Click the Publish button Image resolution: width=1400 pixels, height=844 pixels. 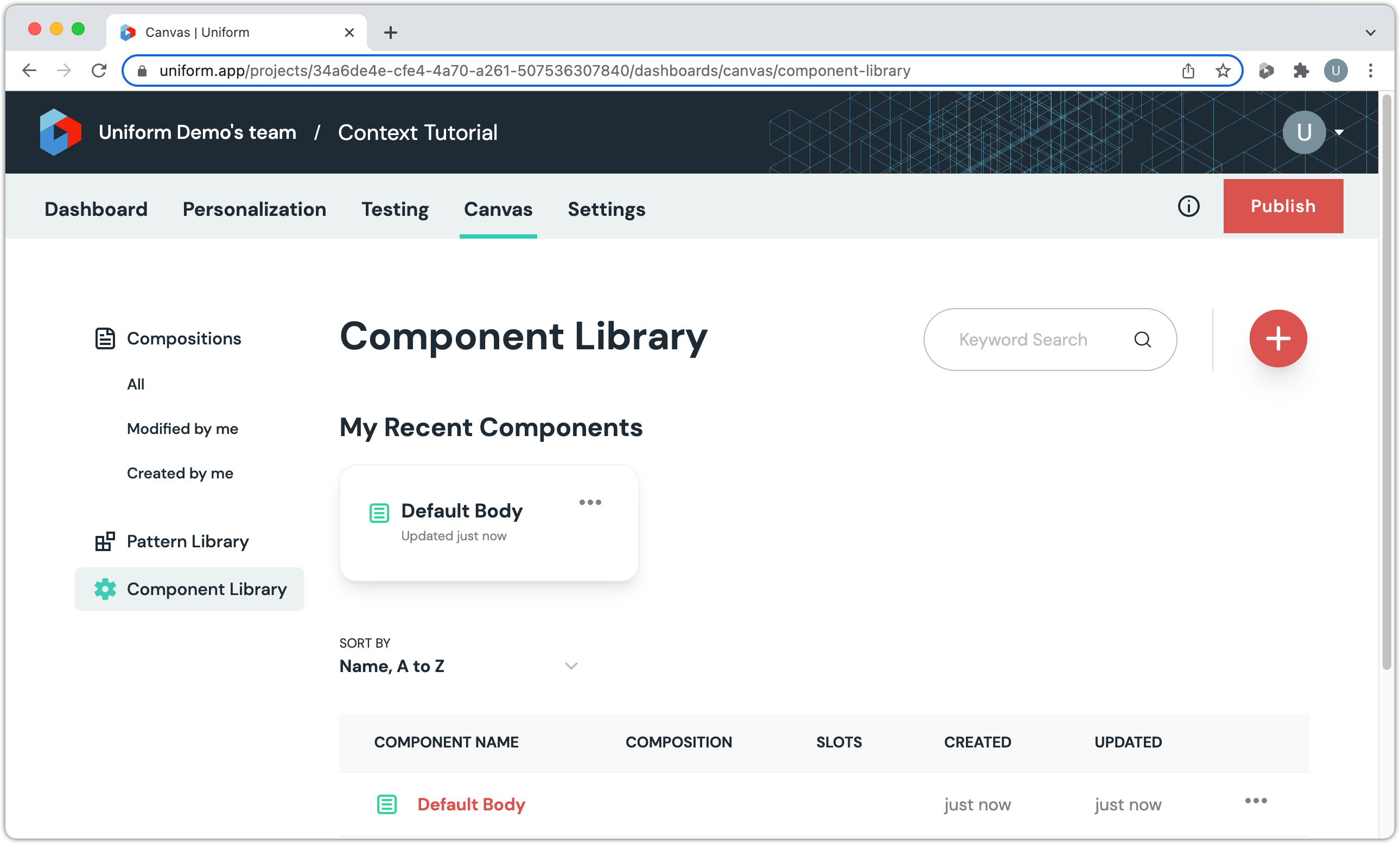pos(1282,206)
